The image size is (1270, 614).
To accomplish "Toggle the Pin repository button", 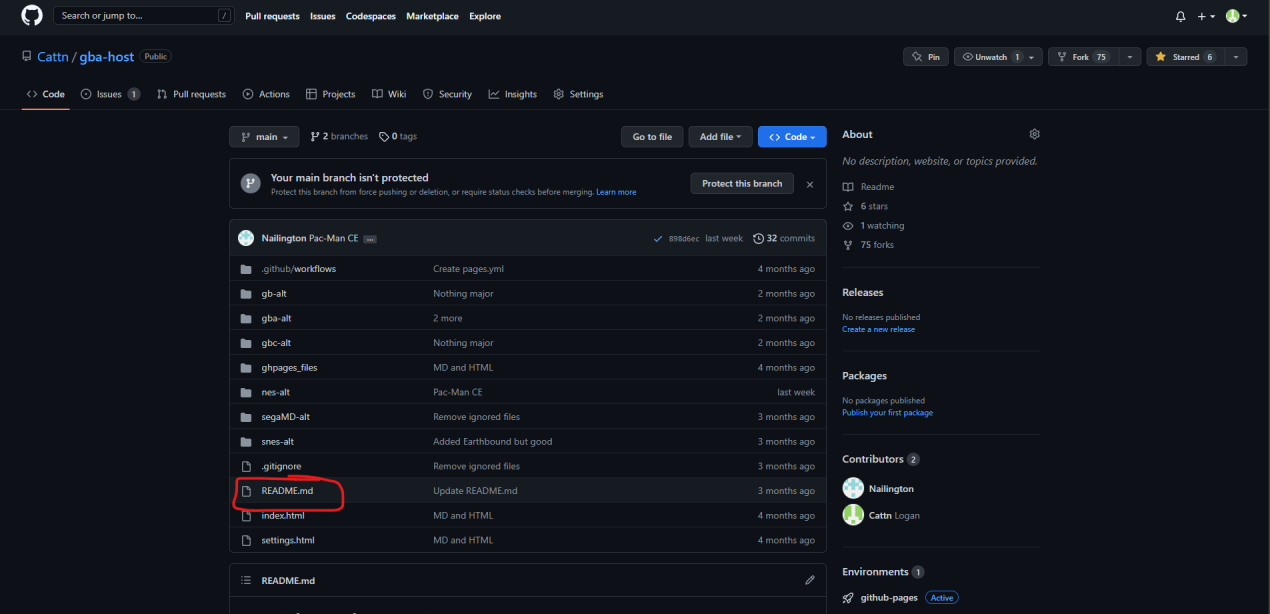I will click(x=926, y=57).
